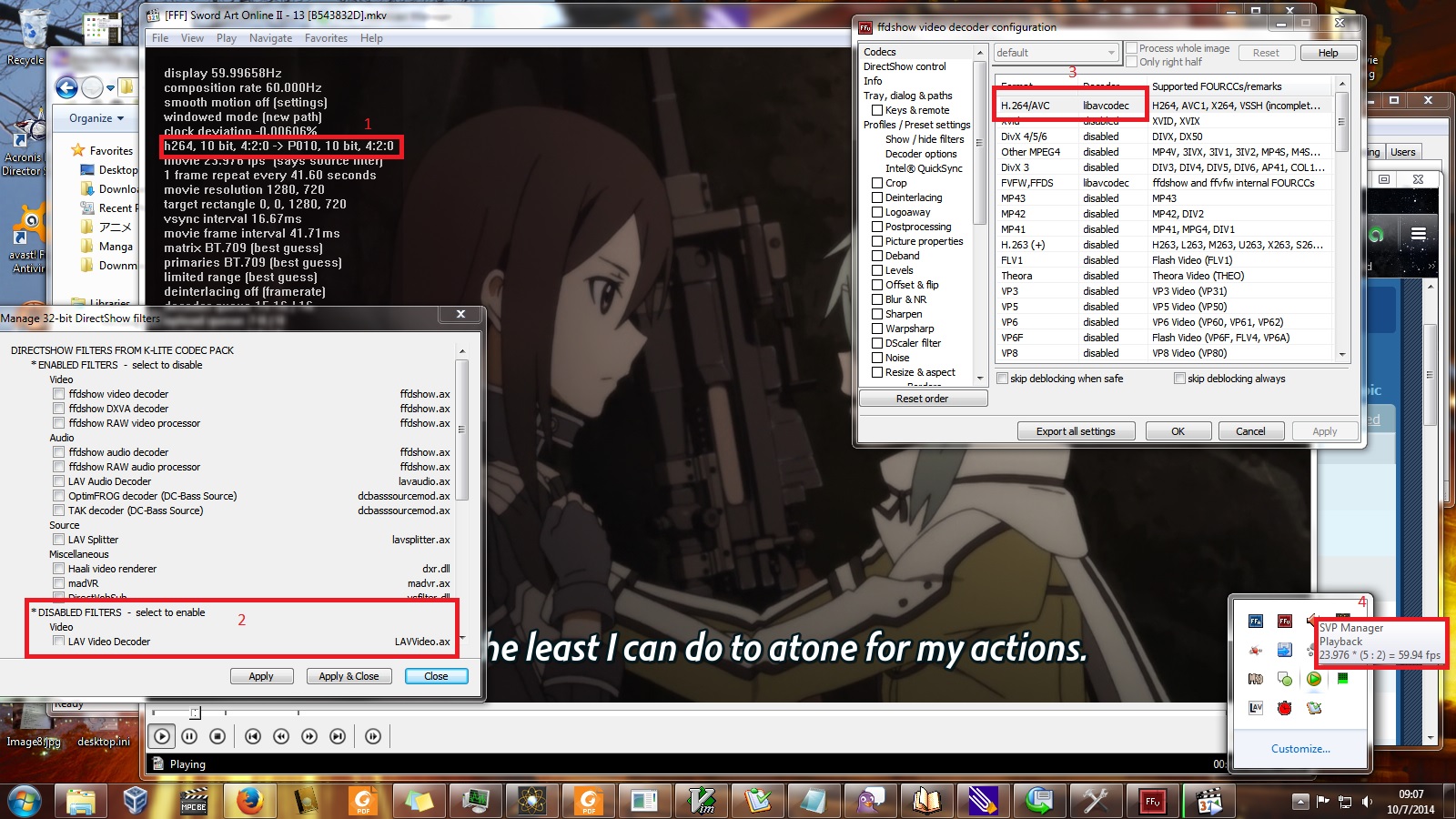Tick the LAV Video Decoder checkbox
1456x819 pixels.
(59, 642)
